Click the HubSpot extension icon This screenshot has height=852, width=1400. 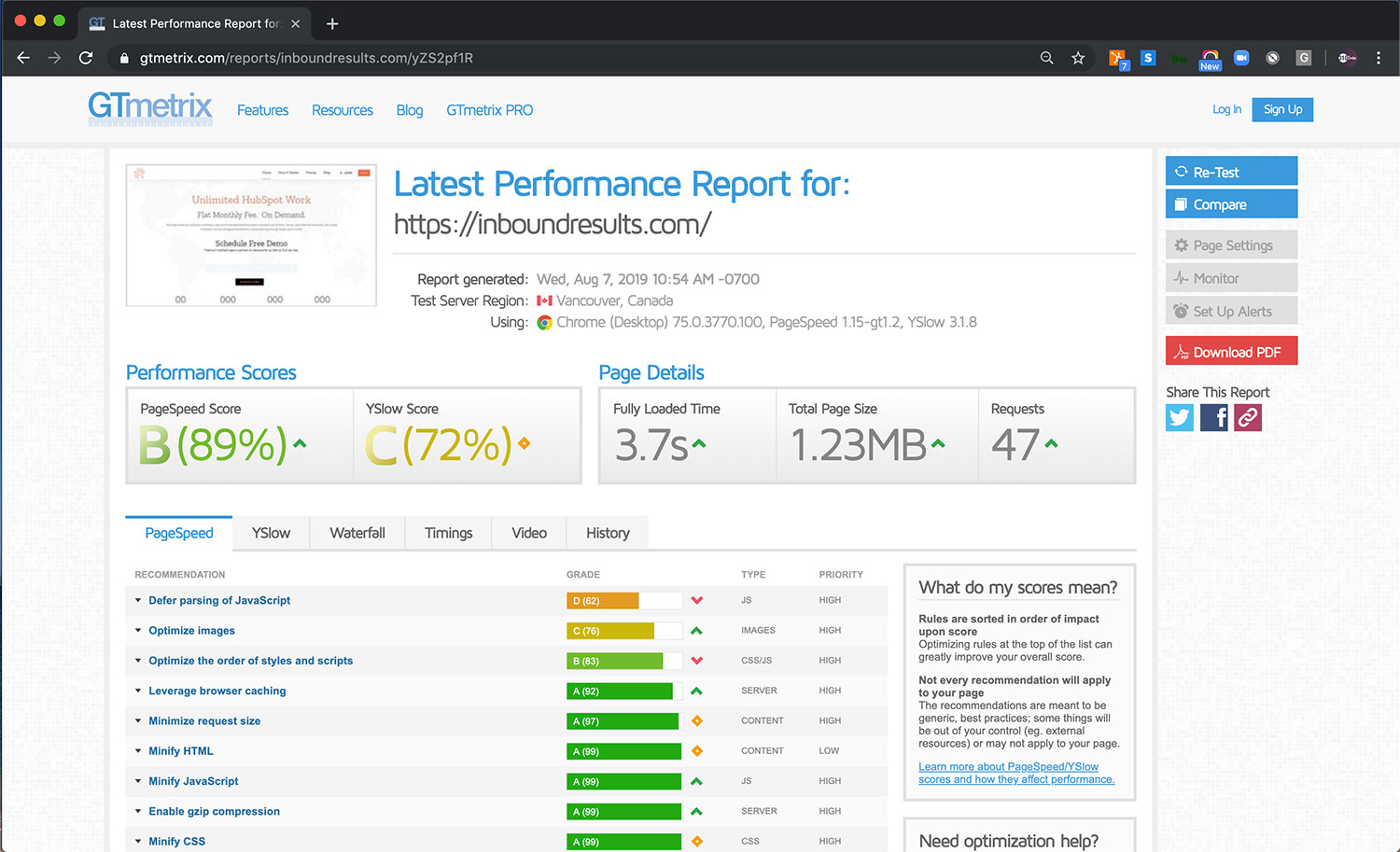[x=1117, y=58]
